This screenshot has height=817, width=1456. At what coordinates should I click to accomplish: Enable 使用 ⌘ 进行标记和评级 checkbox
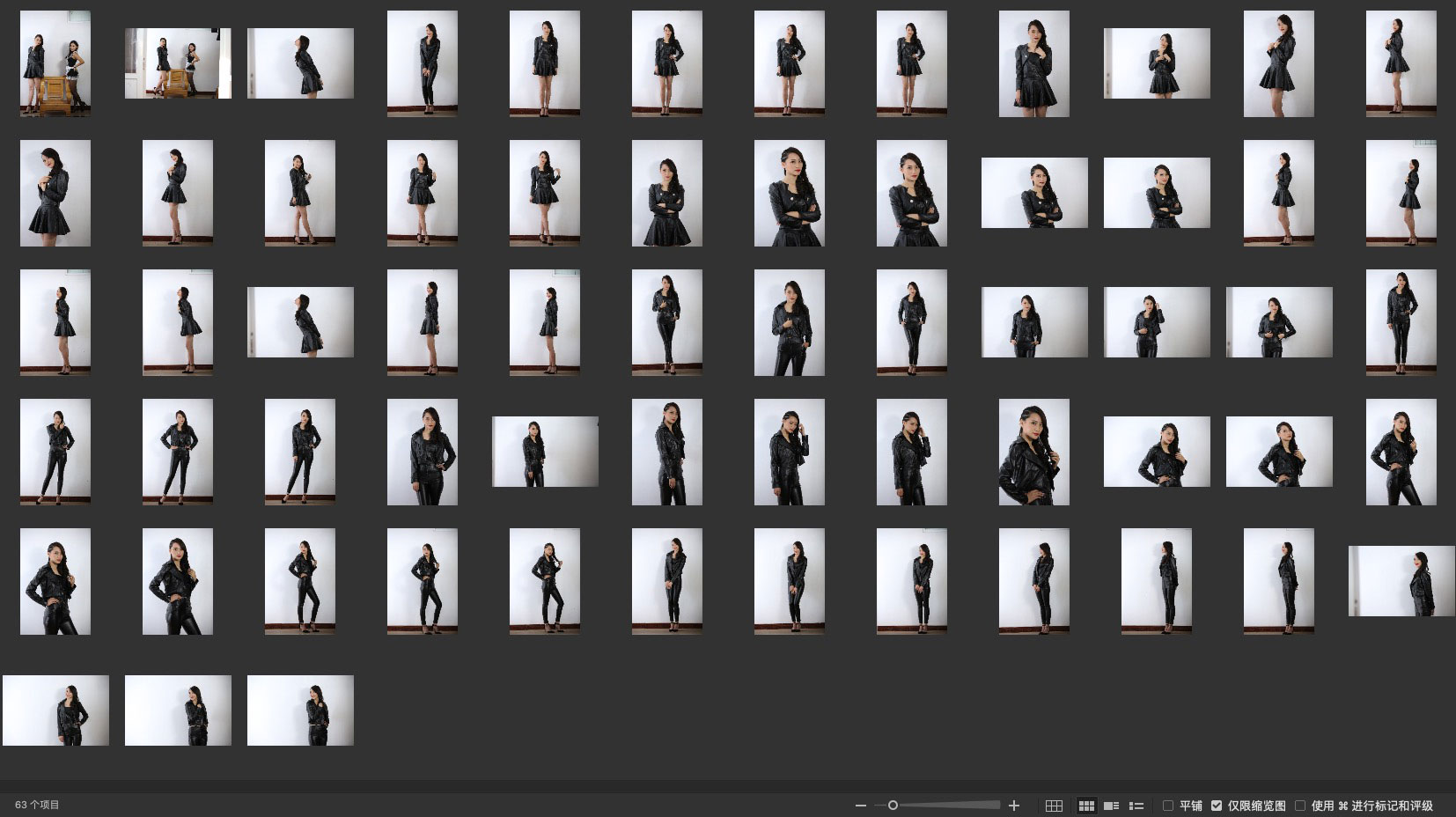tap(1300, 806)
